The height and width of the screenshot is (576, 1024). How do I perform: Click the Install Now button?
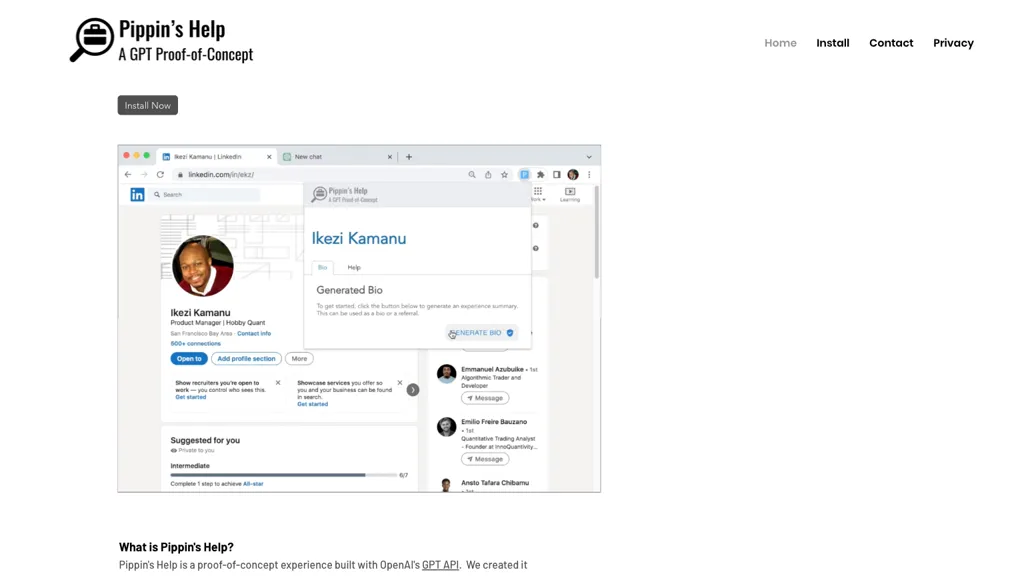click(148, 105)
